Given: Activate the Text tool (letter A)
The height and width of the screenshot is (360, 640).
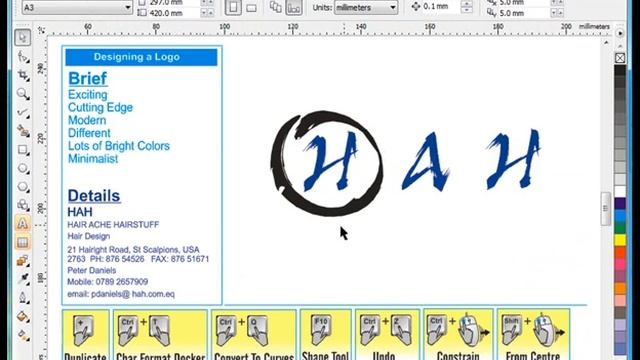Looking at the screenshot, I should [23, 223].
